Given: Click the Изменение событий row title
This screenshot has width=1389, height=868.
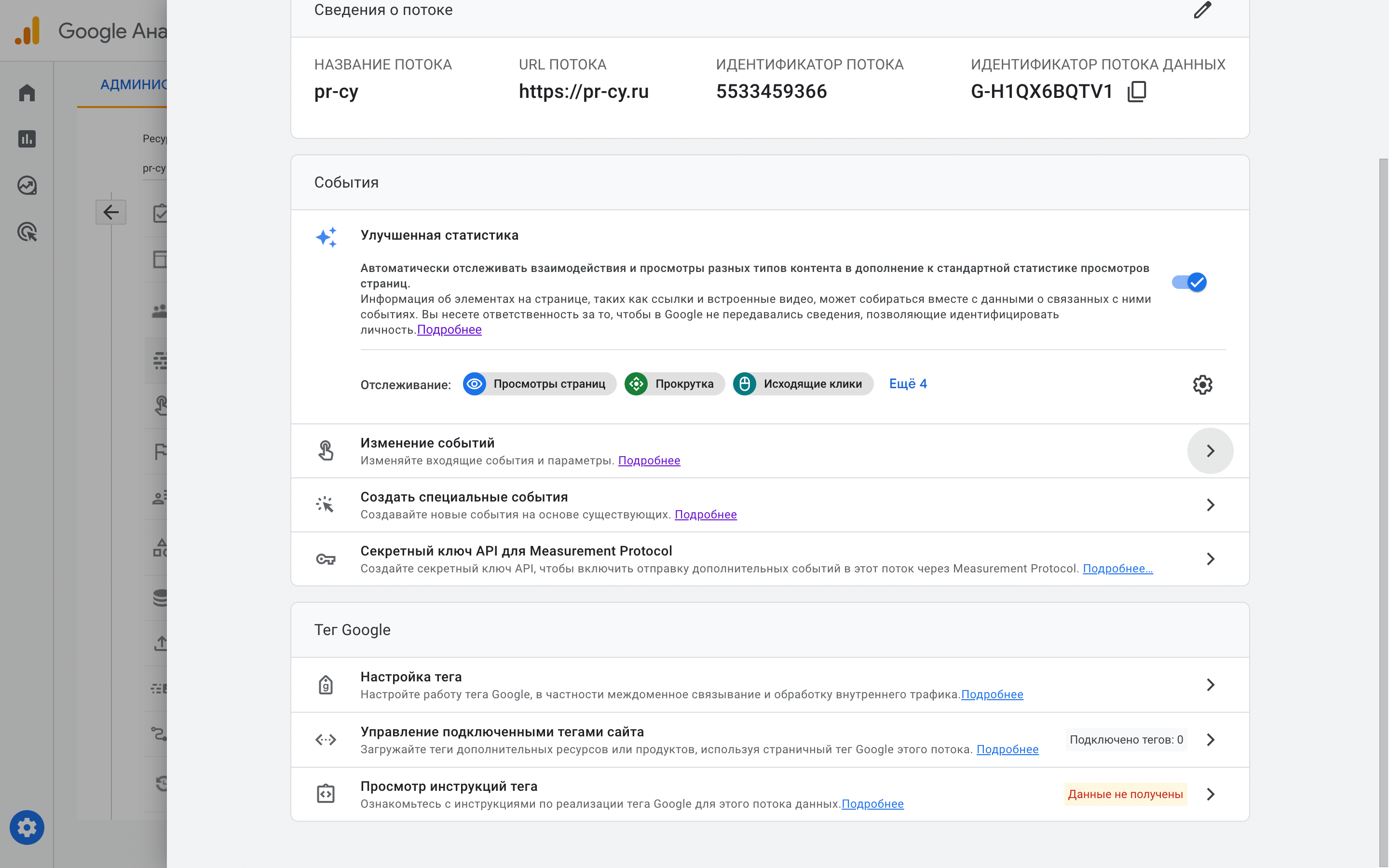Looking at the screenshot, I should tap(427, 443).
